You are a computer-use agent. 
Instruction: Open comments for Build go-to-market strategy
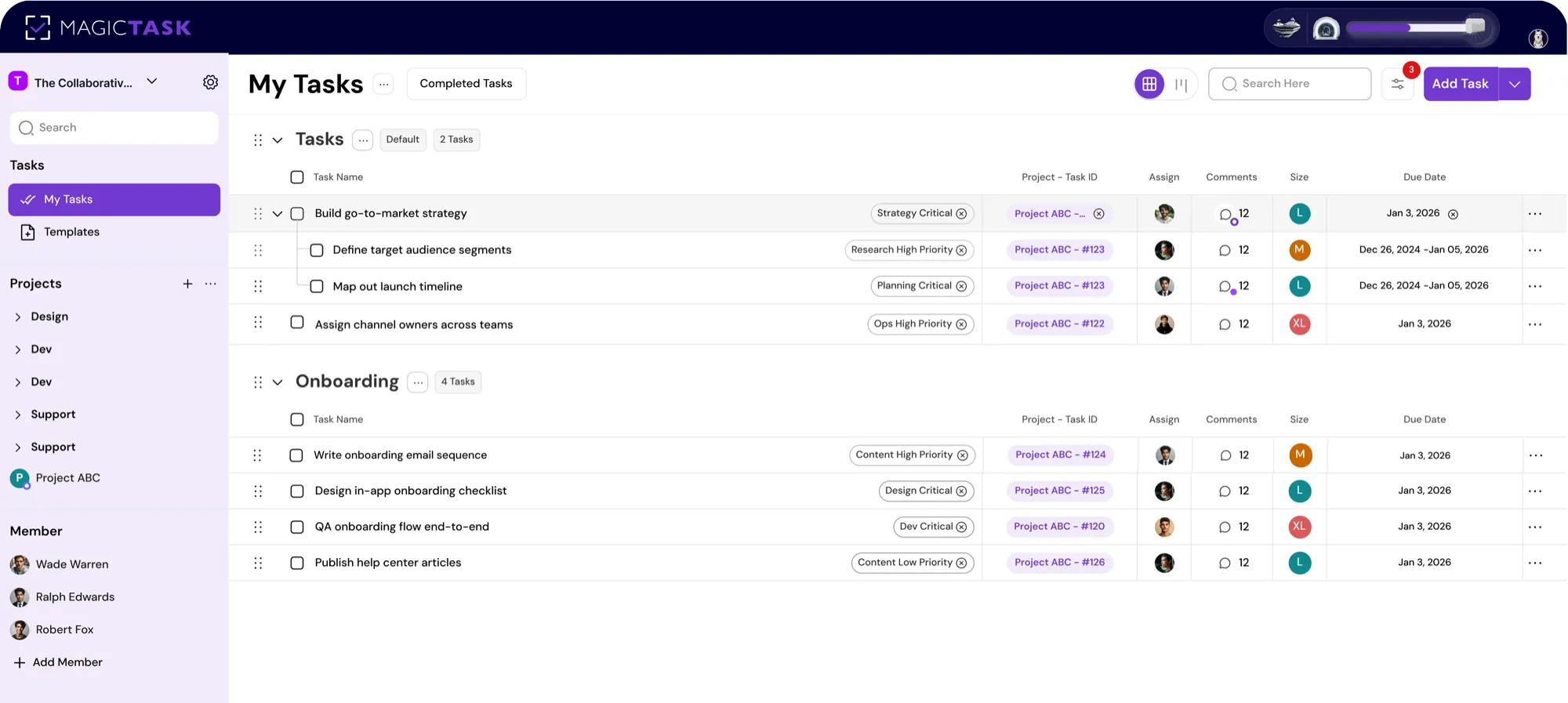[x=1226, y=214]
